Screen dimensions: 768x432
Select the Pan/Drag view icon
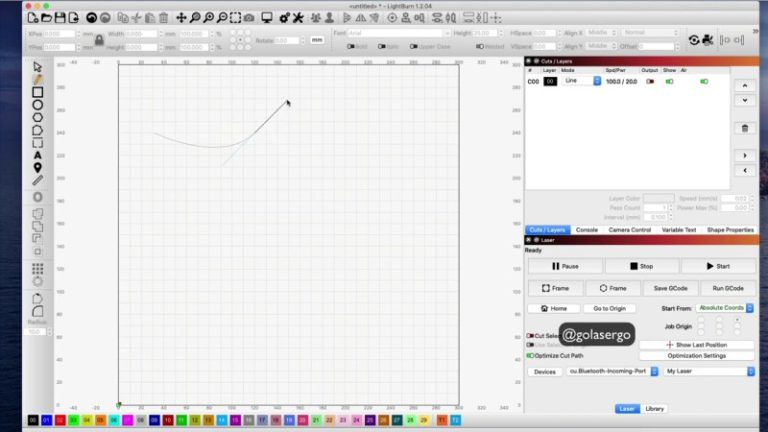coord(181,18)
